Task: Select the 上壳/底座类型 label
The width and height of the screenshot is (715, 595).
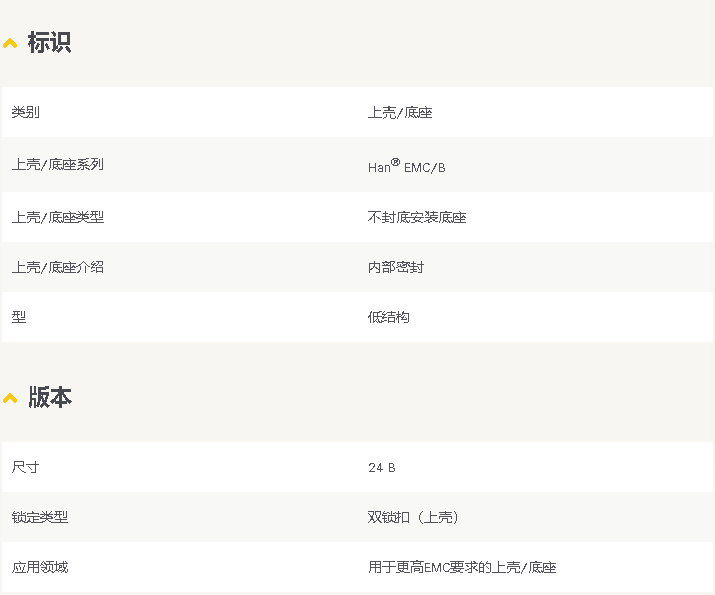Action: tap(58, 217)
